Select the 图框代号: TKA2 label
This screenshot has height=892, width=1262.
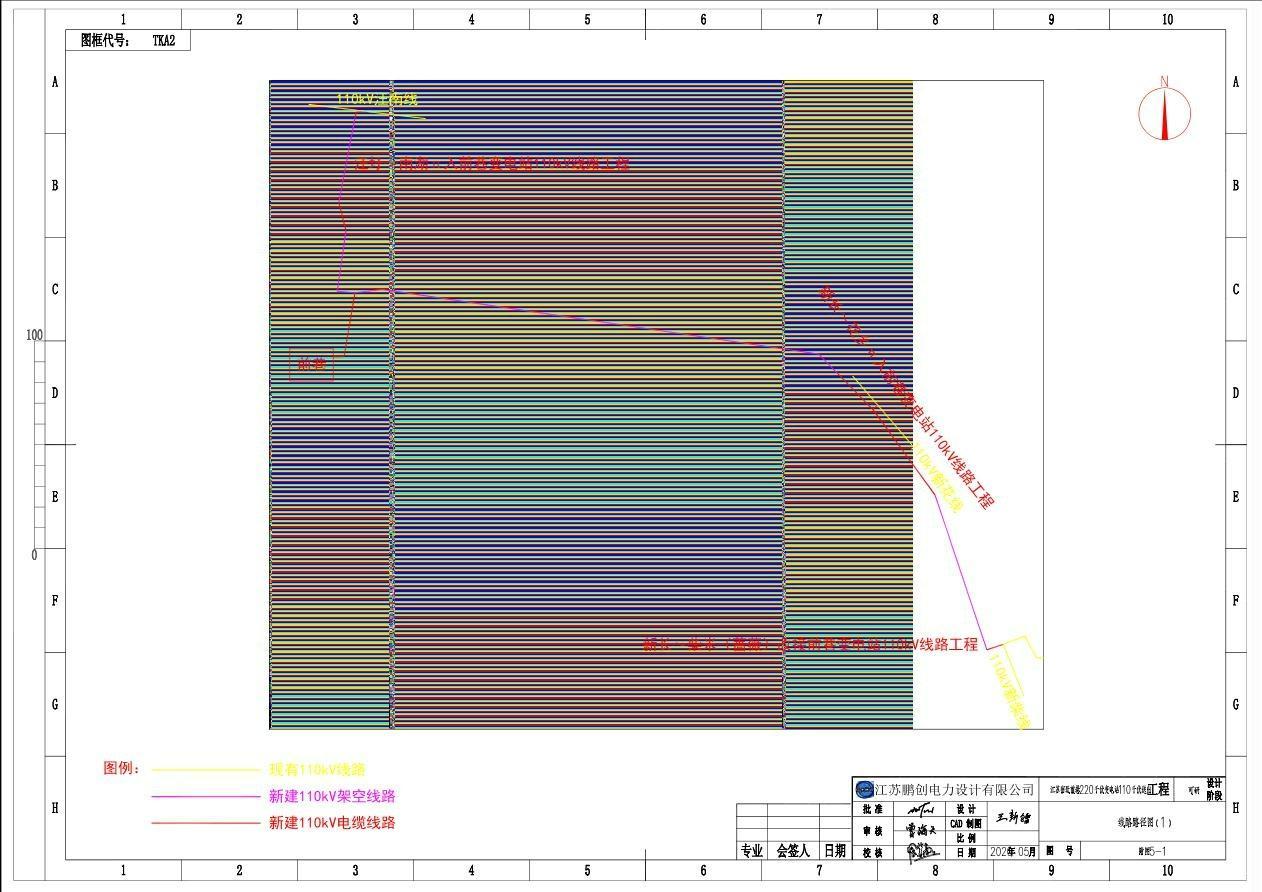coord(128,40)
